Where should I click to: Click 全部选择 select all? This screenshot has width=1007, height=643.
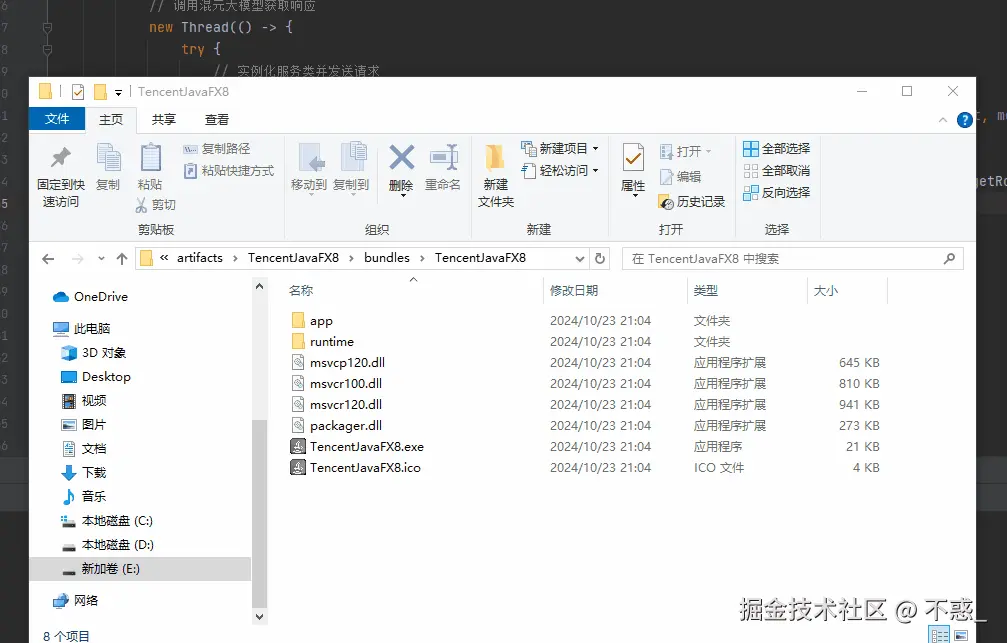point(776,149)
